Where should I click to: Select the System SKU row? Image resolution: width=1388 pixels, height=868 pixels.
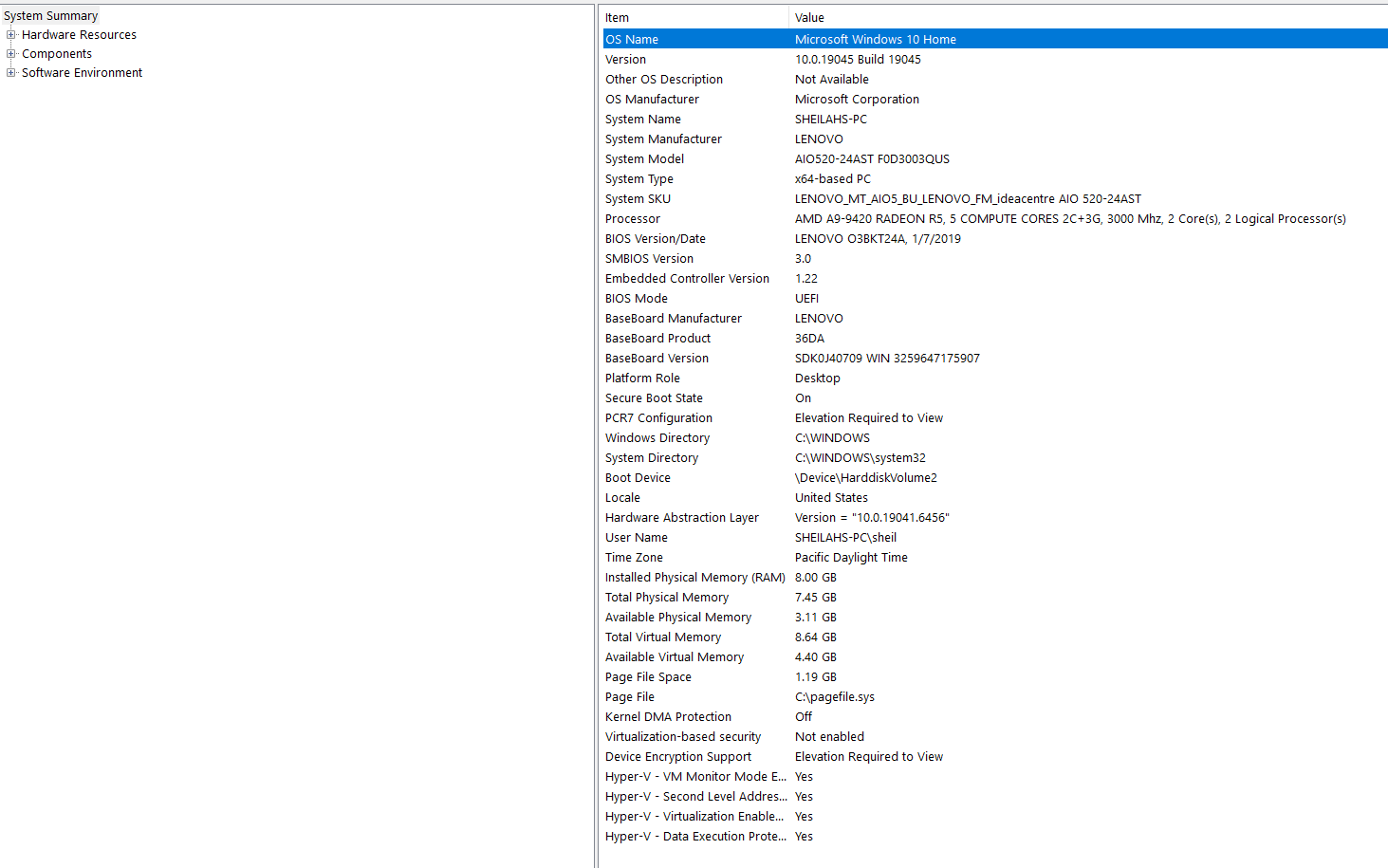click(995, 198)
